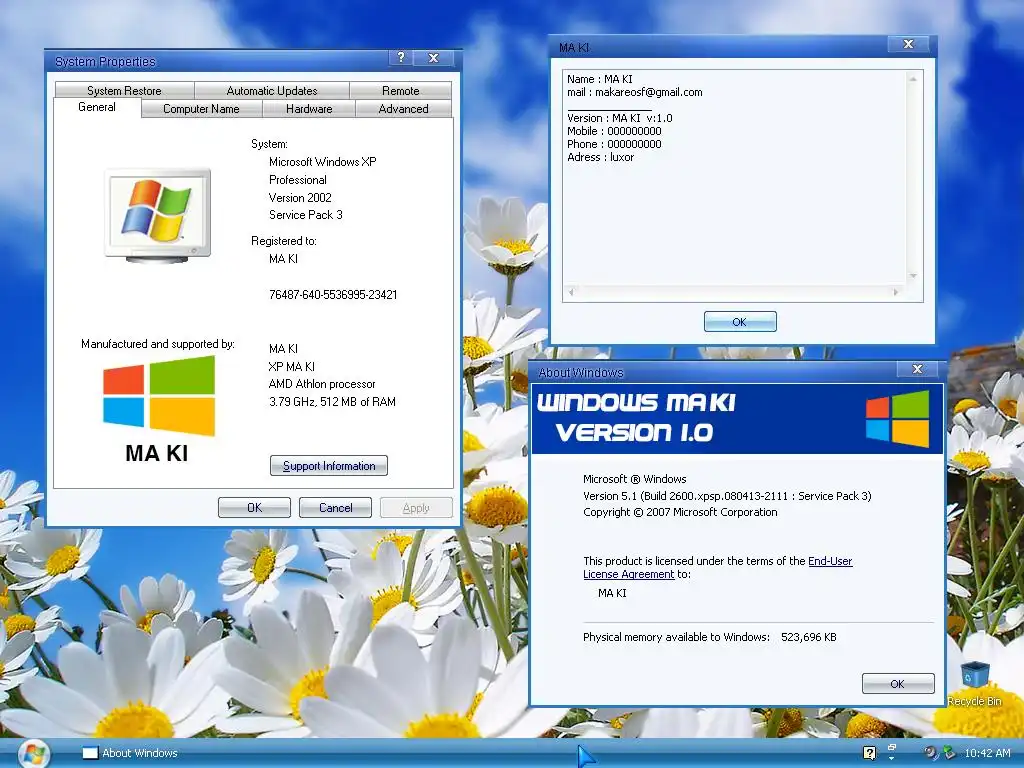Click the language bar restore icon
1024x768 pixels.
(892, 746)
